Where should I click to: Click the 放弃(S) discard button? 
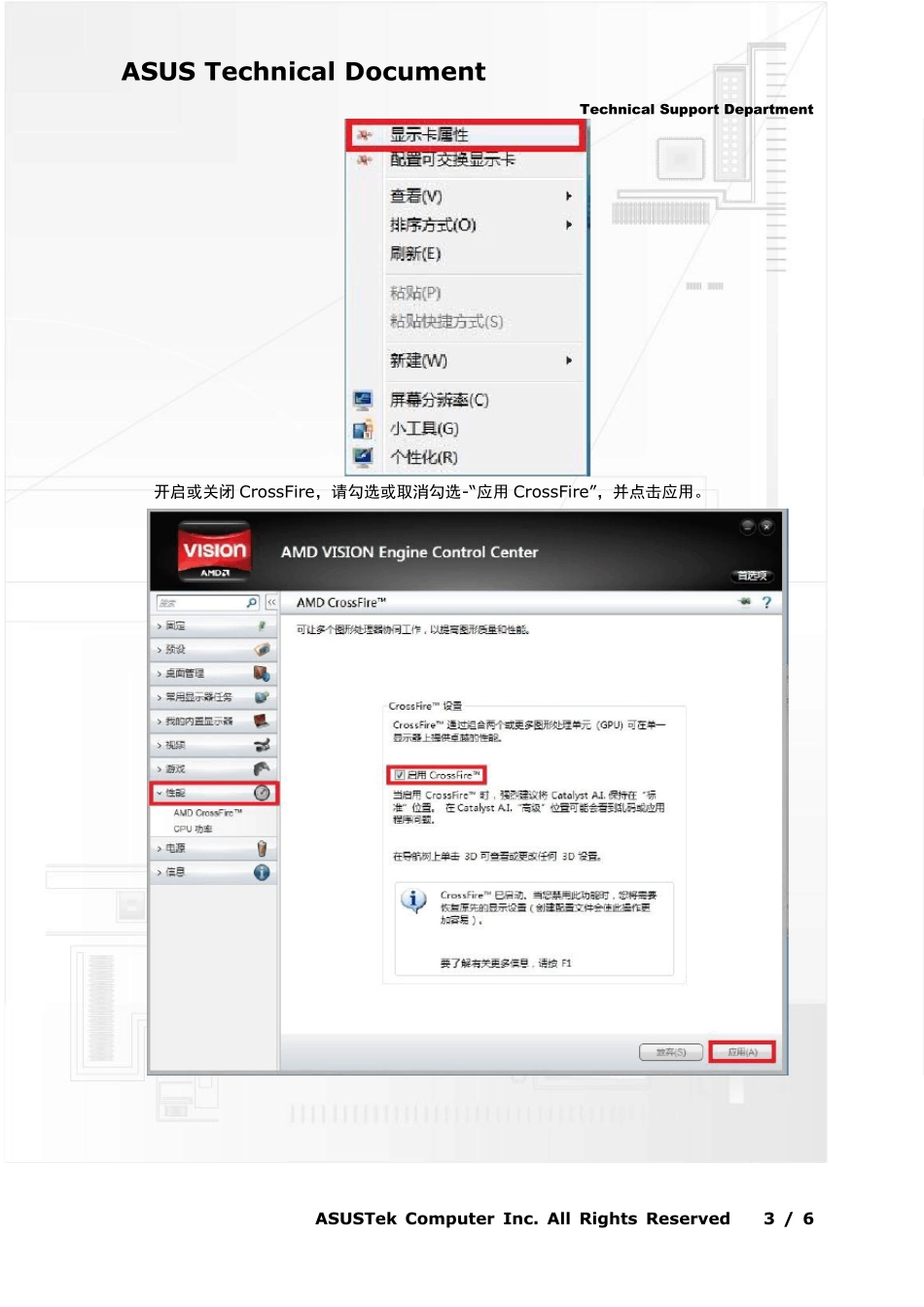pyautogui.click(x=671, y=1052)
